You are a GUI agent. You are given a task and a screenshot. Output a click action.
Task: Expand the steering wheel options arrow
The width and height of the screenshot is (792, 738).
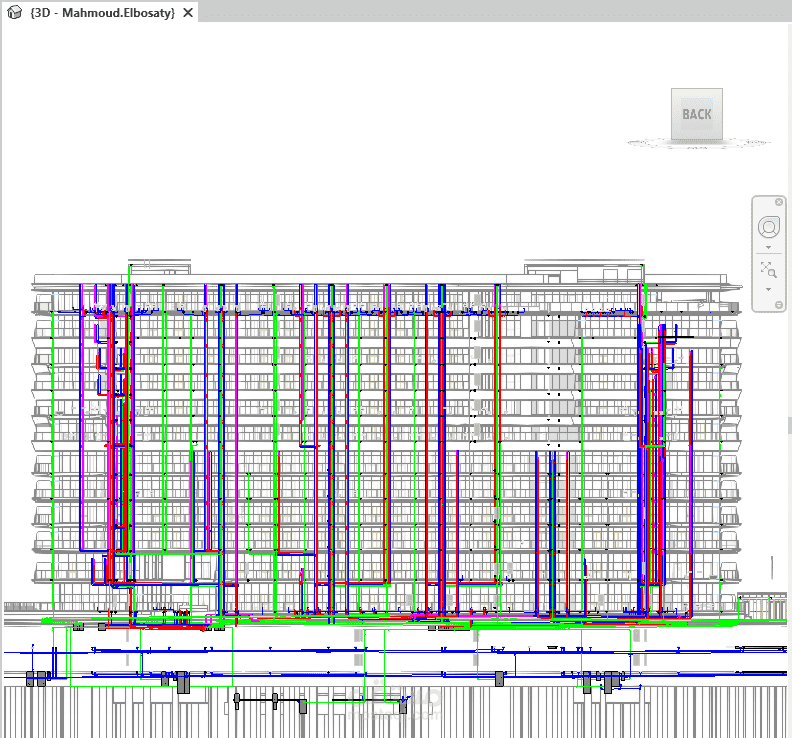pyautogui.click(x=768, y=246)
